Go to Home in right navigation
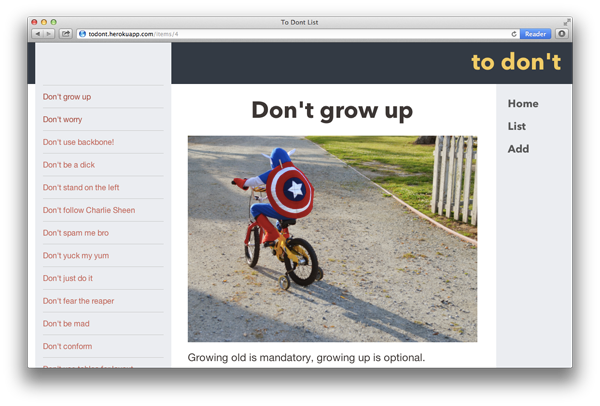This screenshot has width=600, height=406. coord(523,104)
